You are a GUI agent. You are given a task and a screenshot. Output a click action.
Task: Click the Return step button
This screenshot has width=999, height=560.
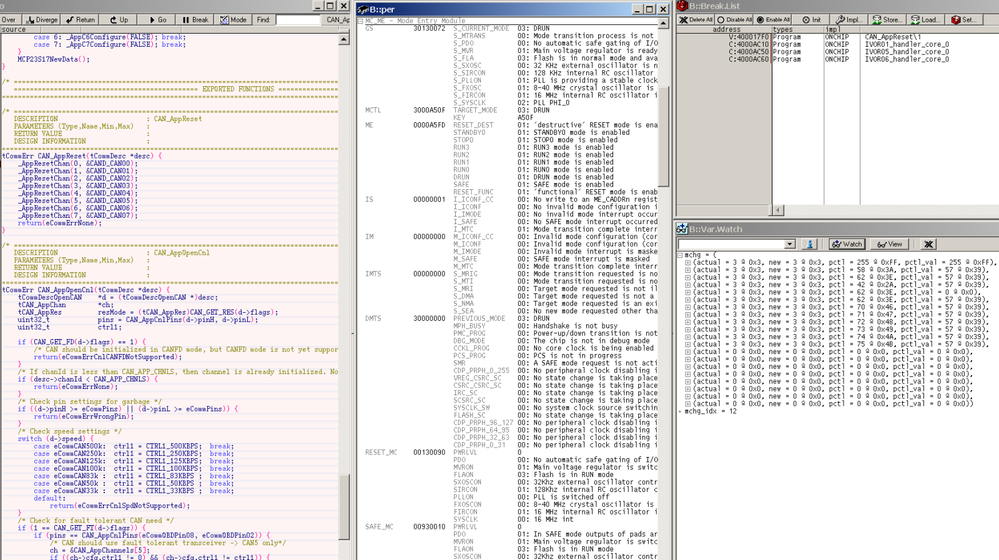(x=81, y=20)
